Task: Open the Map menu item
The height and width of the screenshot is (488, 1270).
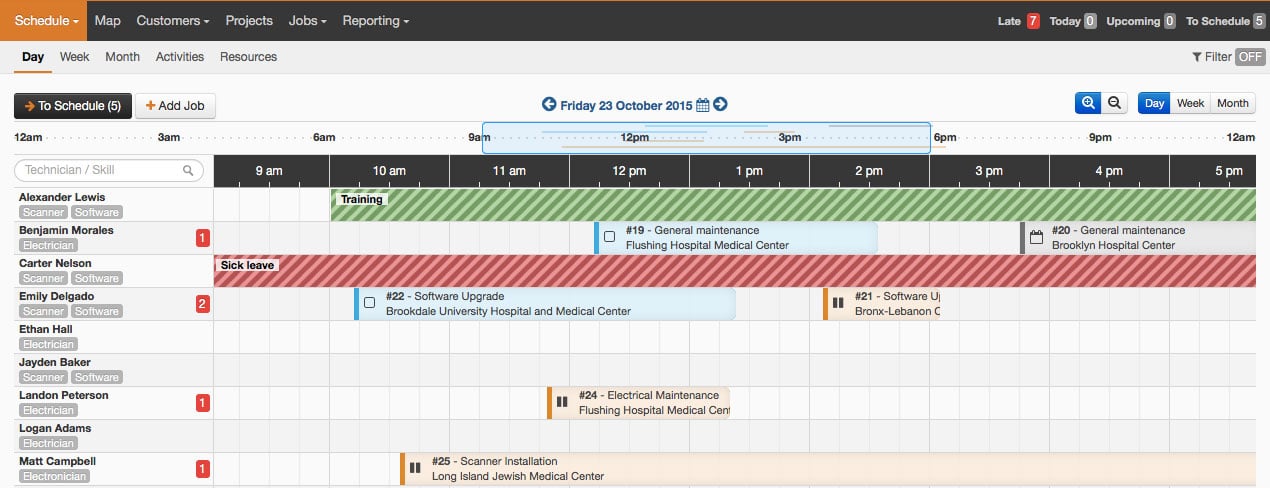Action: coord(107,20)
